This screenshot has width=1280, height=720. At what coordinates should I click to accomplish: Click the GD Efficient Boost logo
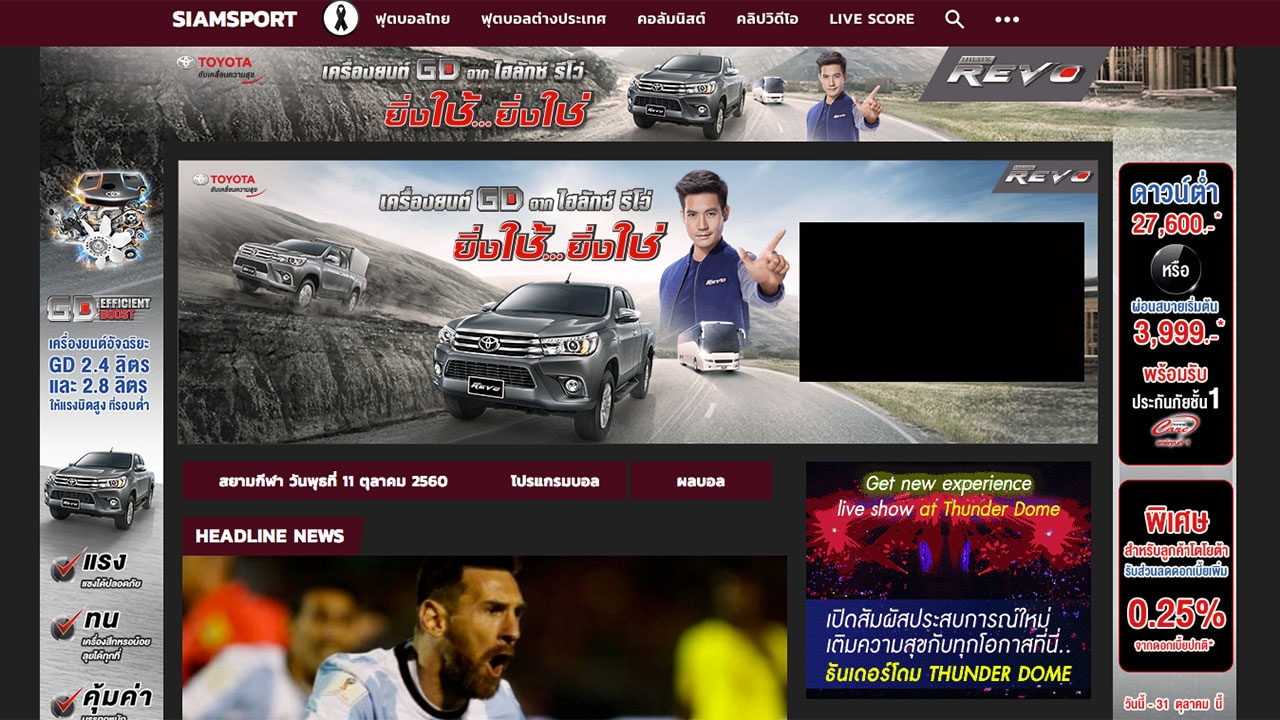pos(100,309)
